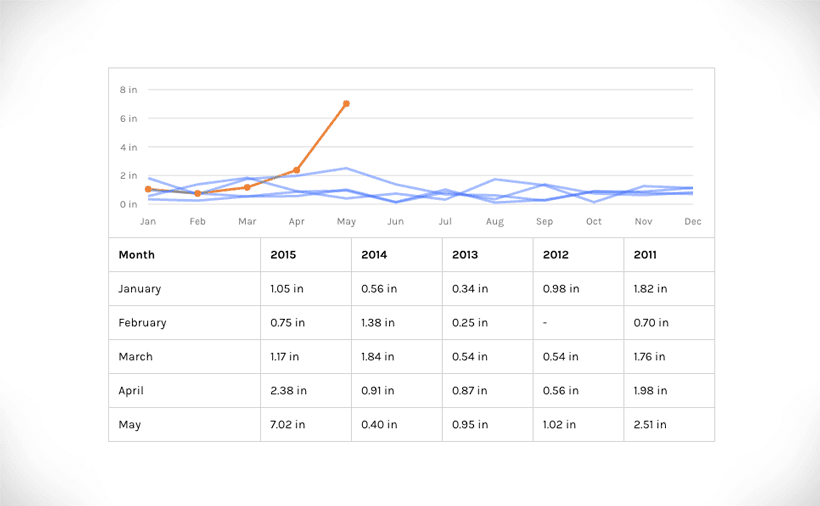Click the 2014 column header
820x506 pixels.
tap(374, 255)
